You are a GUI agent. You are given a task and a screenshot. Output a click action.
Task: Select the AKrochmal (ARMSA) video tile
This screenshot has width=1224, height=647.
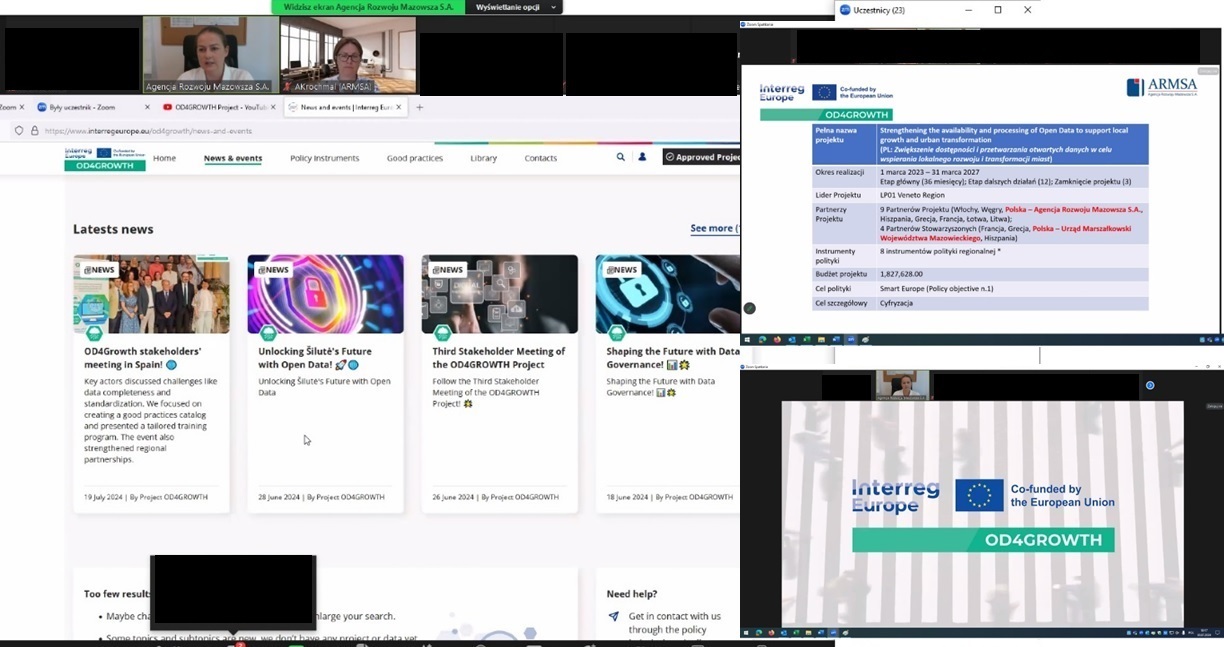(348, 55)
